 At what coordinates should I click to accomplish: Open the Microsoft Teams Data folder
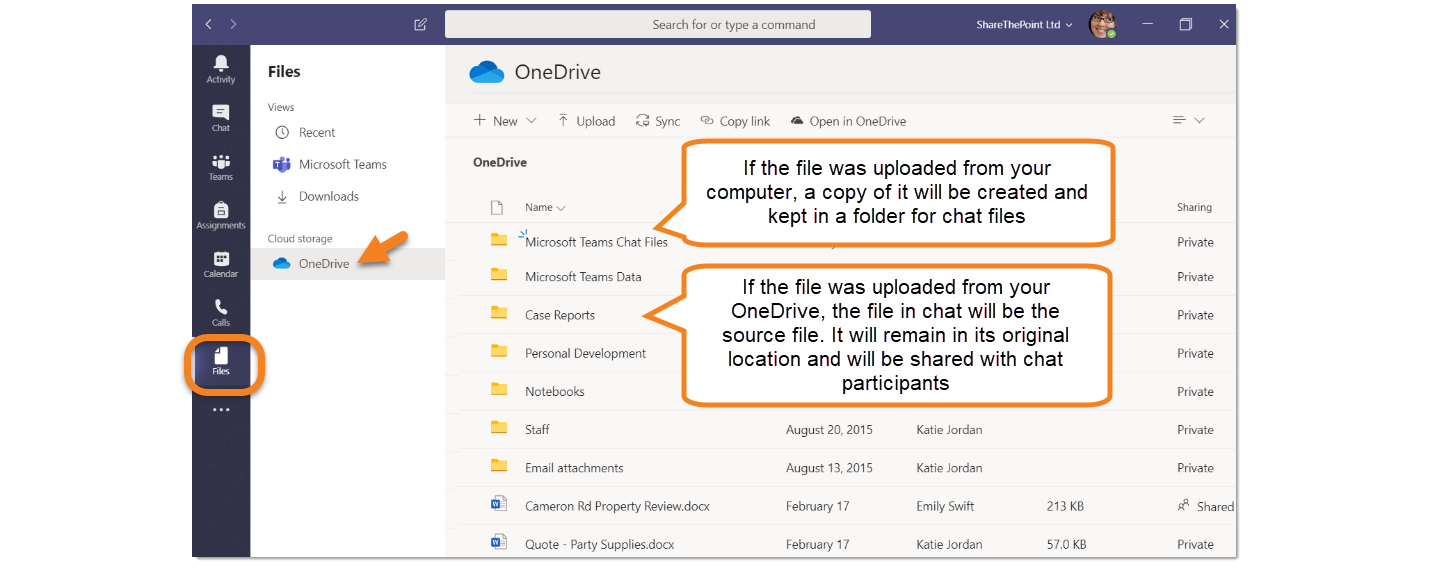coord(583,277)
